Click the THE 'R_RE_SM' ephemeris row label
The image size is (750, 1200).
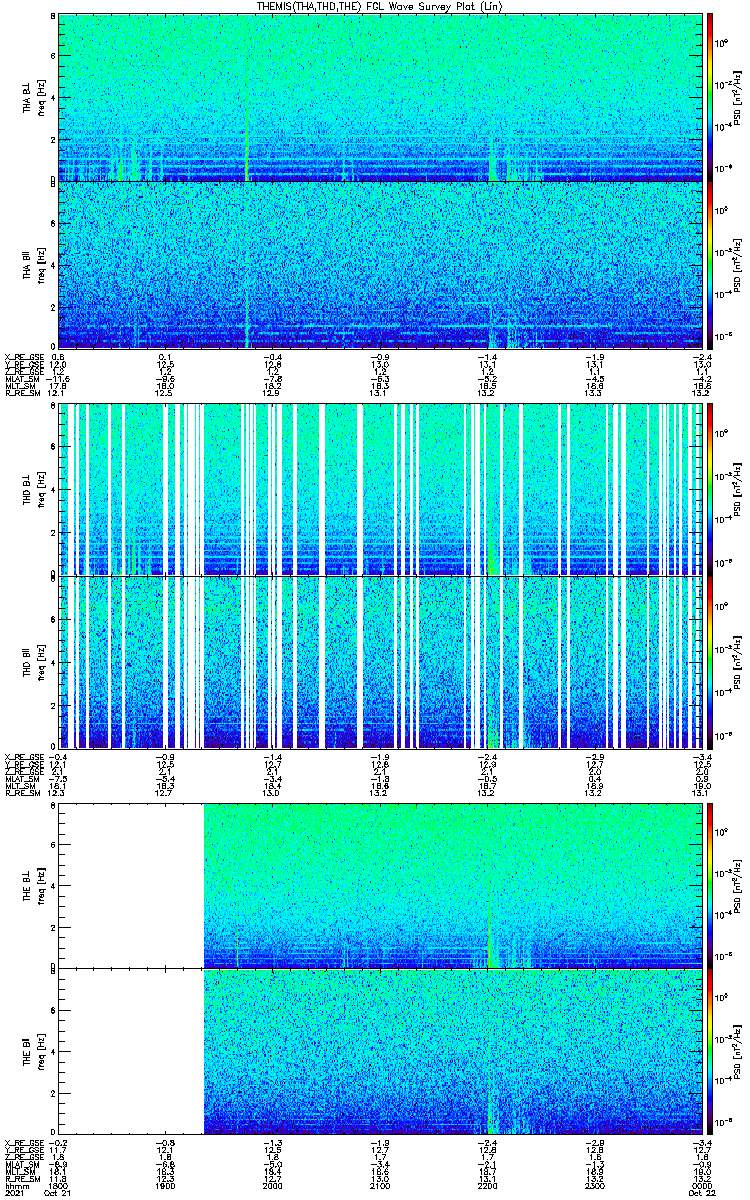[x=21, y=1178]
